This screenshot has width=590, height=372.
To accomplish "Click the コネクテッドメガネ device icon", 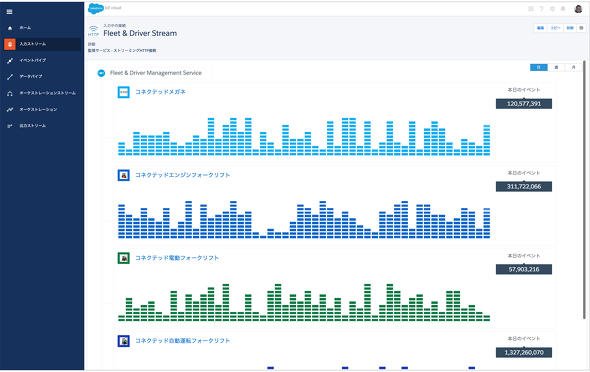I will (x=123, y=92).
